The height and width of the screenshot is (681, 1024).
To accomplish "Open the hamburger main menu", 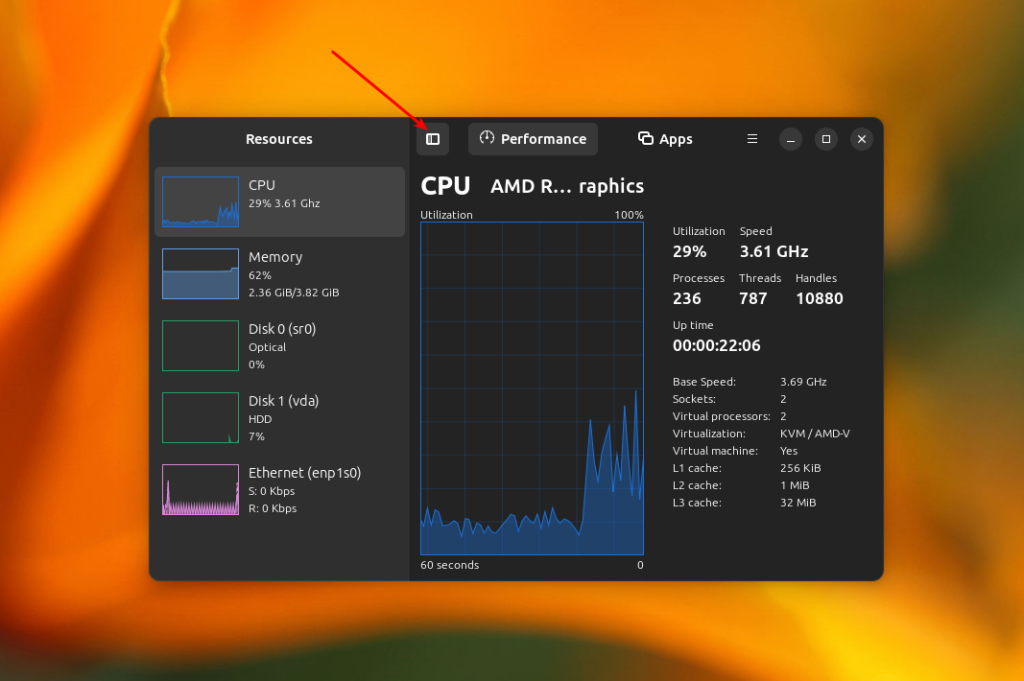I will pos(752,139).
